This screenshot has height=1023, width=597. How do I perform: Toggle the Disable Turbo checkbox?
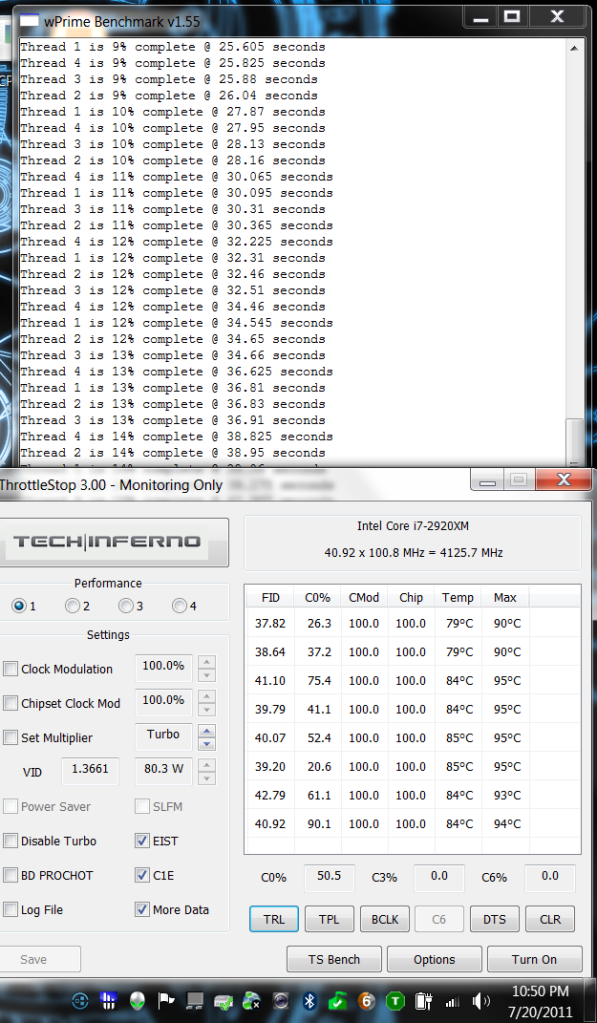[10, 841]
